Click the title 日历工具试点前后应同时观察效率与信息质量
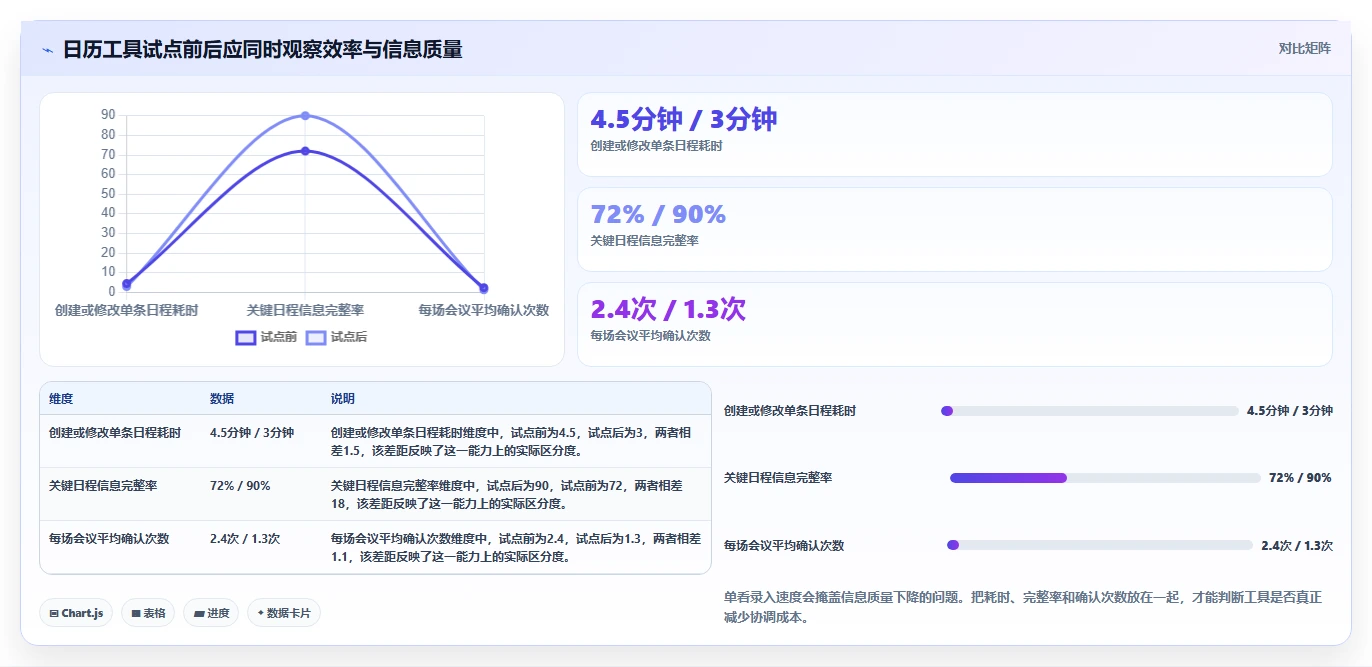This screenshot has height=667, width=1372. (x=263, y=50)
